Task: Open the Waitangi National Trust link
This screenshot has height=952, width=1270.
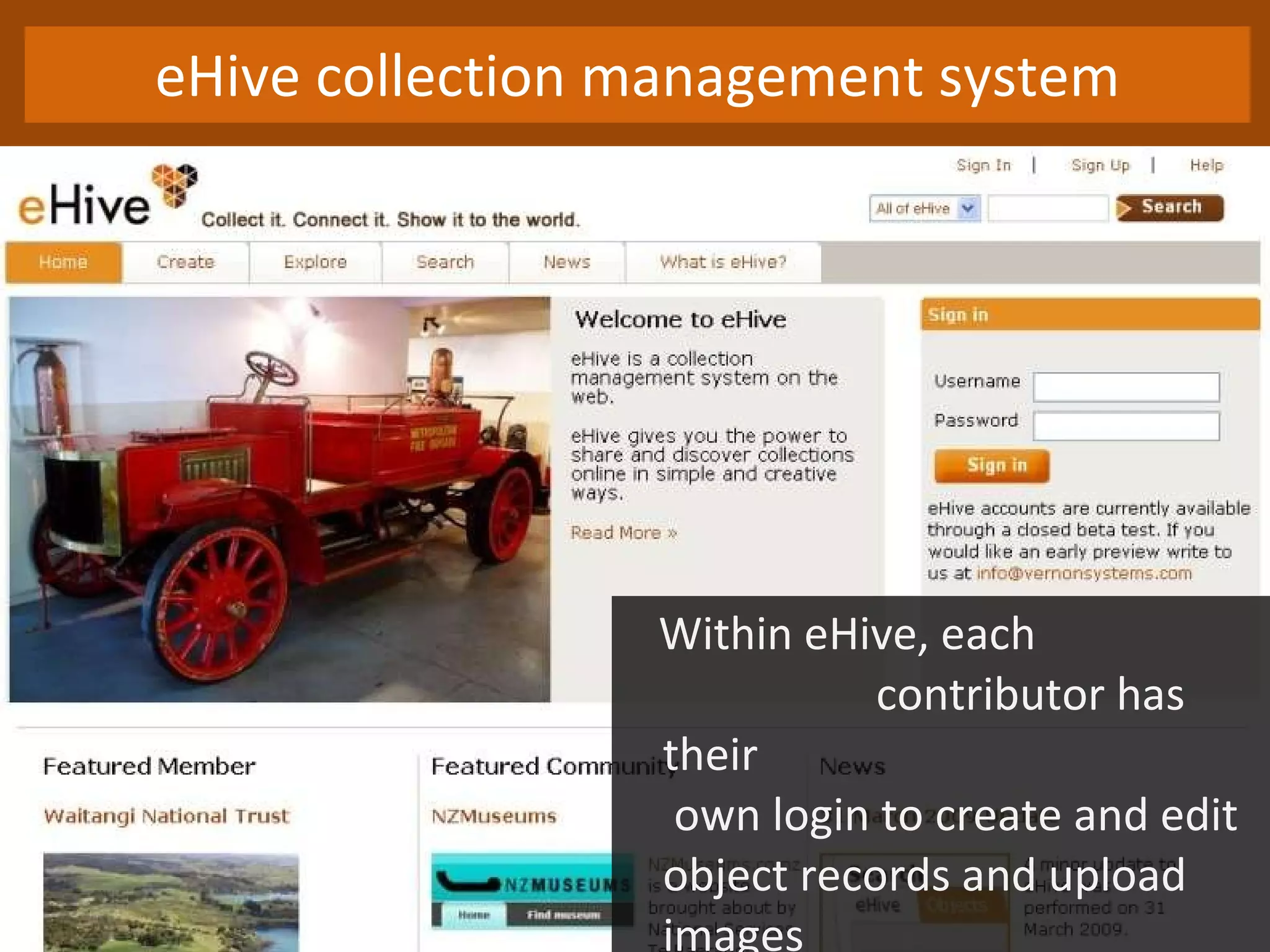Action: tap(166, 816)
